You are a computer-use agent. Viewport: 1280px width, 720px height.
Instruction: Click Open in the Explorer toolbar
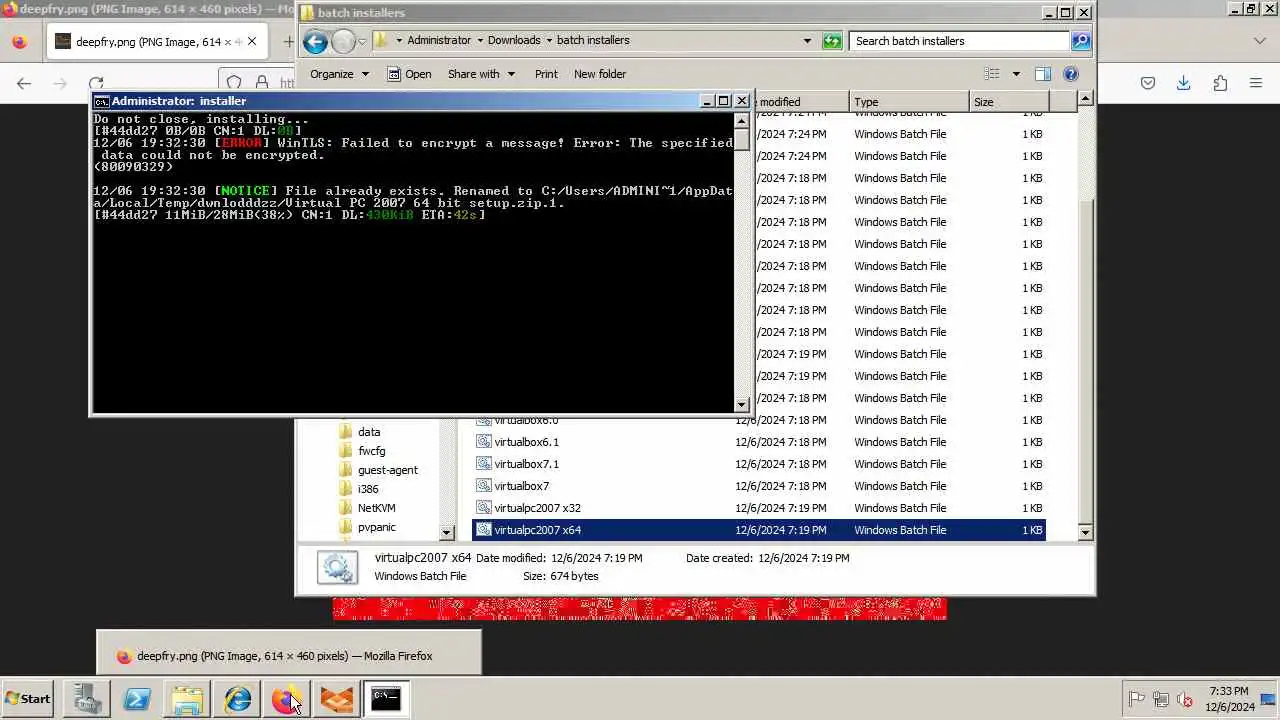click(x=409, y=74)
